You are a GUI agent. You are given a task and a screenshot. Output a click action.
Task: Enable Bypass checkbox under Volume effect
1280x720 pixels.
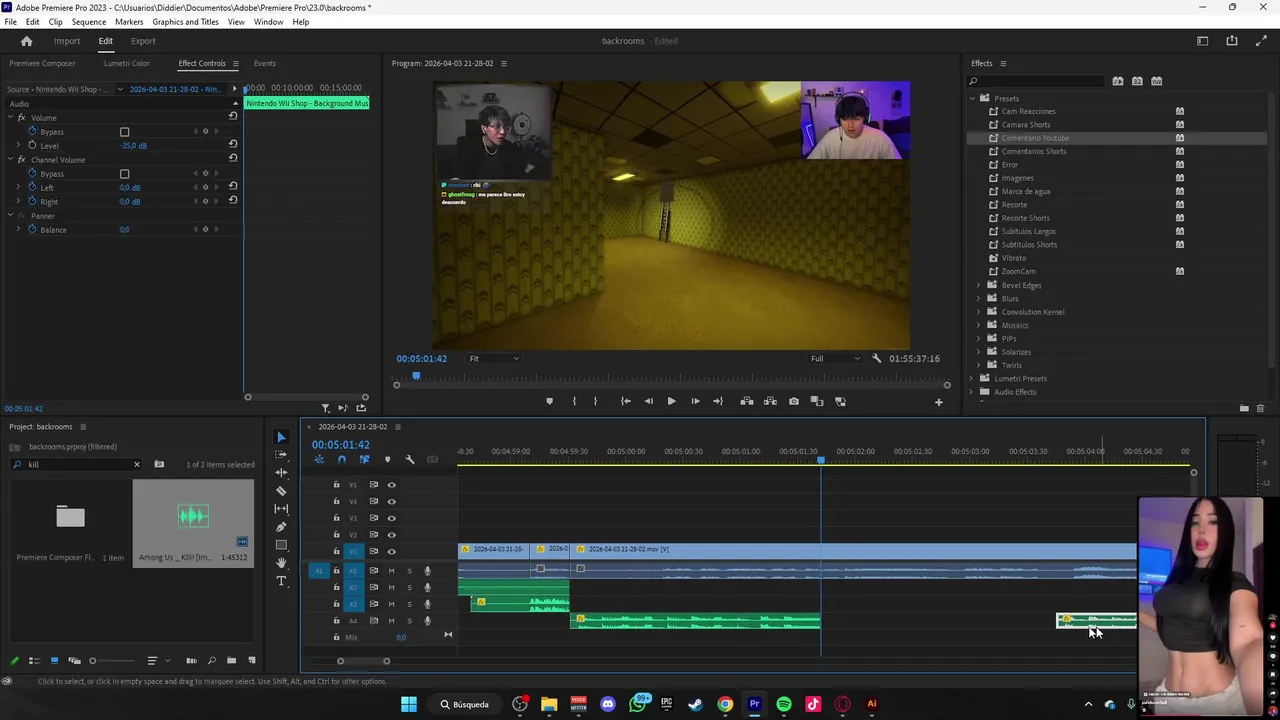click(125, 132)
